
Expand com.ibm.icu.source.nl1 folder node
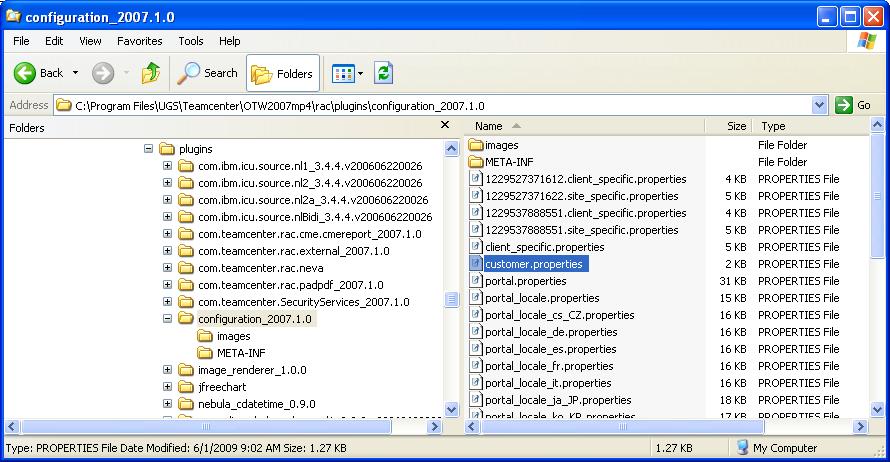[167, 166]
